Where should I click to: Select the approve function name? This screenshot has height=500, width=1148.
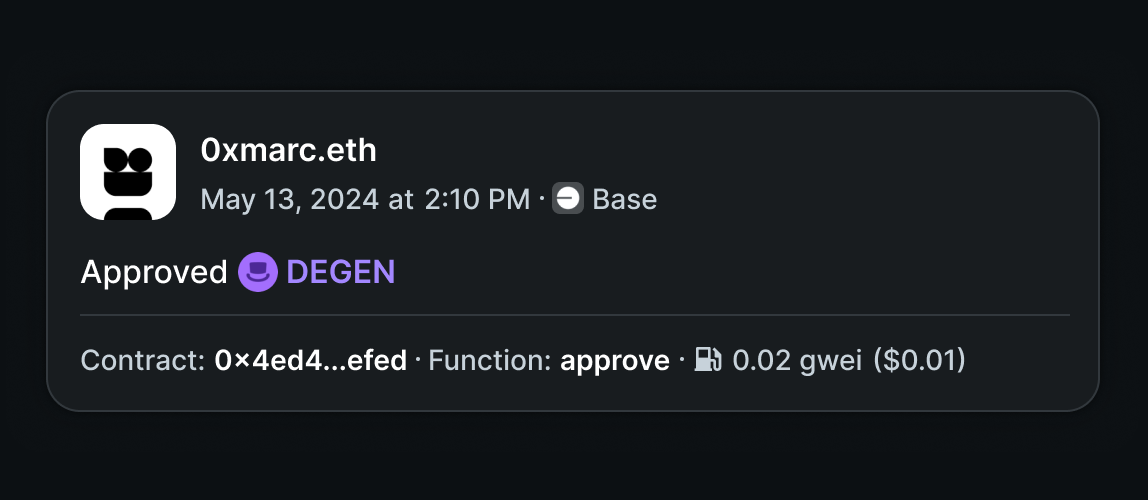coord(615,361)
